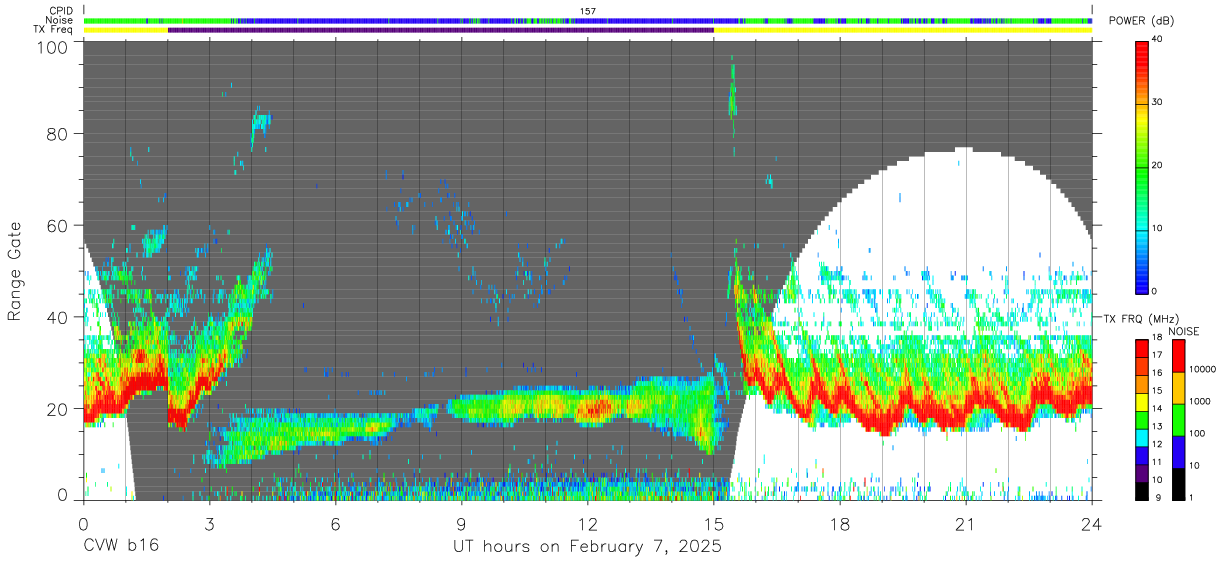
Task: Click the Range Gate axis title
Action: tap(15, 271)
